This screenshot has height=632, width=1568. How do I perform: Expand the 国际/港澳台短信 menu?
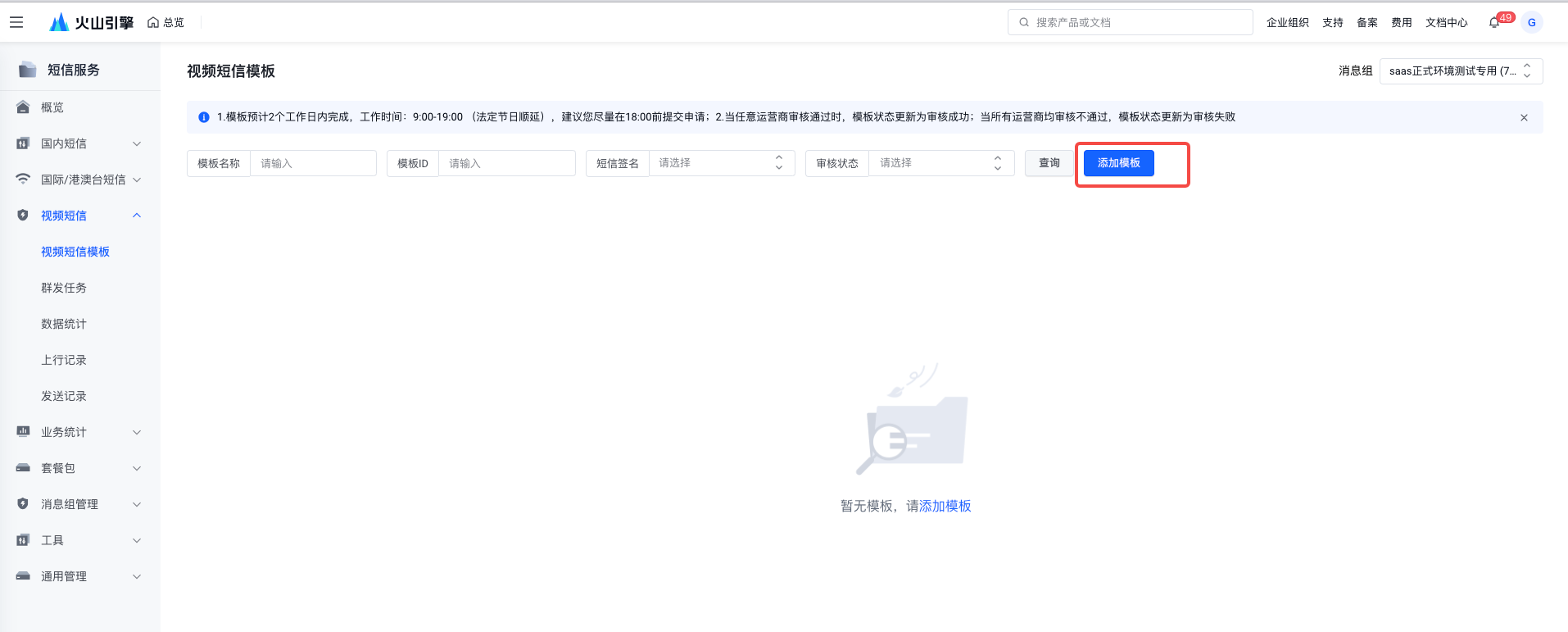click(x=137, y=180)
